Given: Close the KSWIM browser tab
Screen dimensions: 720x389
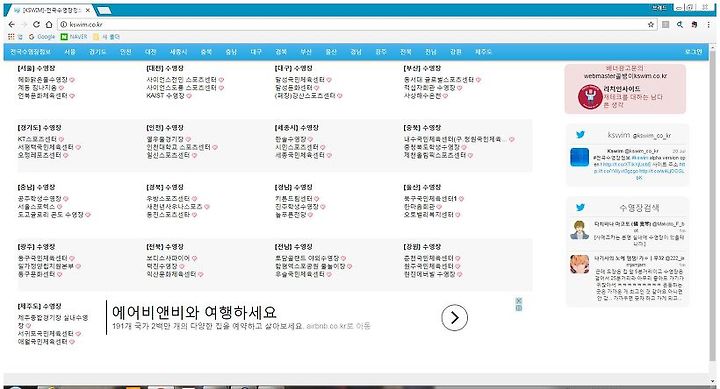Looking at the screenshot, I should (88, 10).
